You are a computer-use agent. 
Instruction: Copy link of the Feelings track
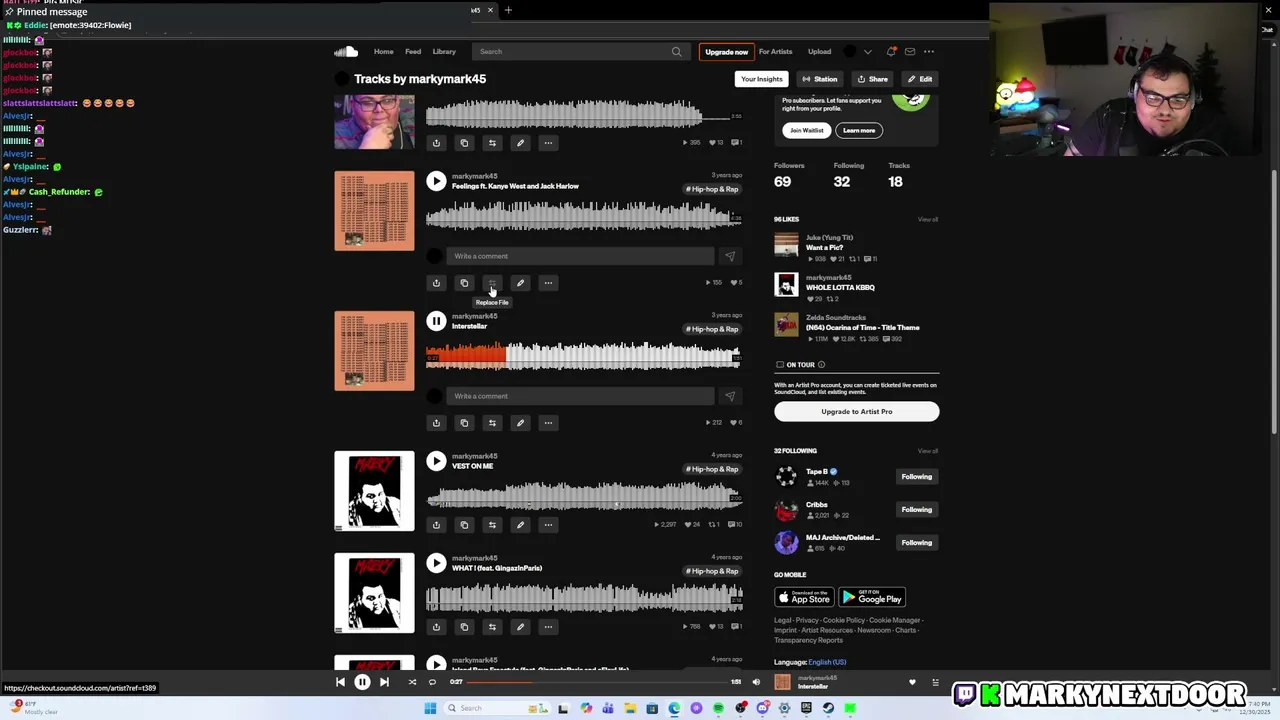coord(464,283)
